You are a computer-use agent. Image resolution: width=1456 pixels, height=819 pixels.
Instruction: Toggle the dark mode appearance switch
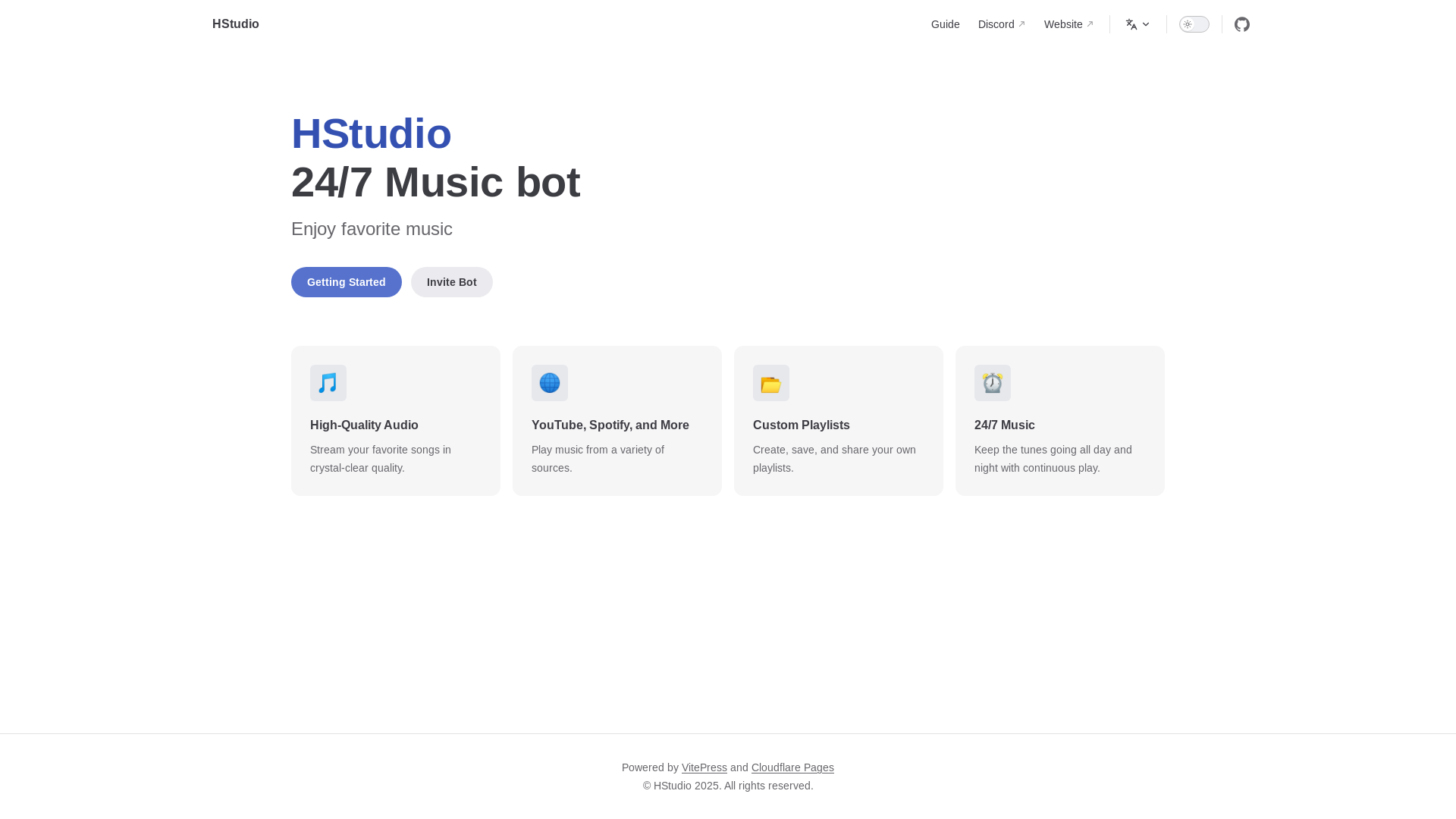tap(1194, 24)
